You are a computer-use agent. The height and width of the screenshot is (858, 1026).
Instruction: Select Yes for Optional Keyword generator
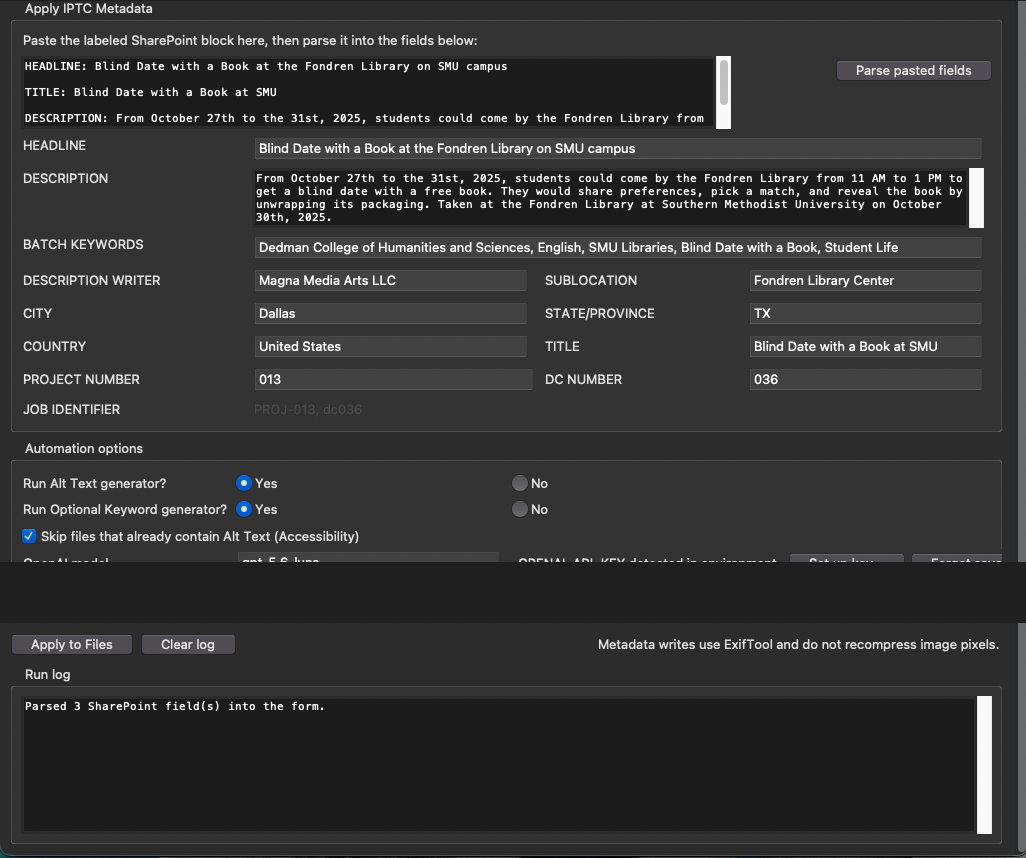tap(244, 509)
